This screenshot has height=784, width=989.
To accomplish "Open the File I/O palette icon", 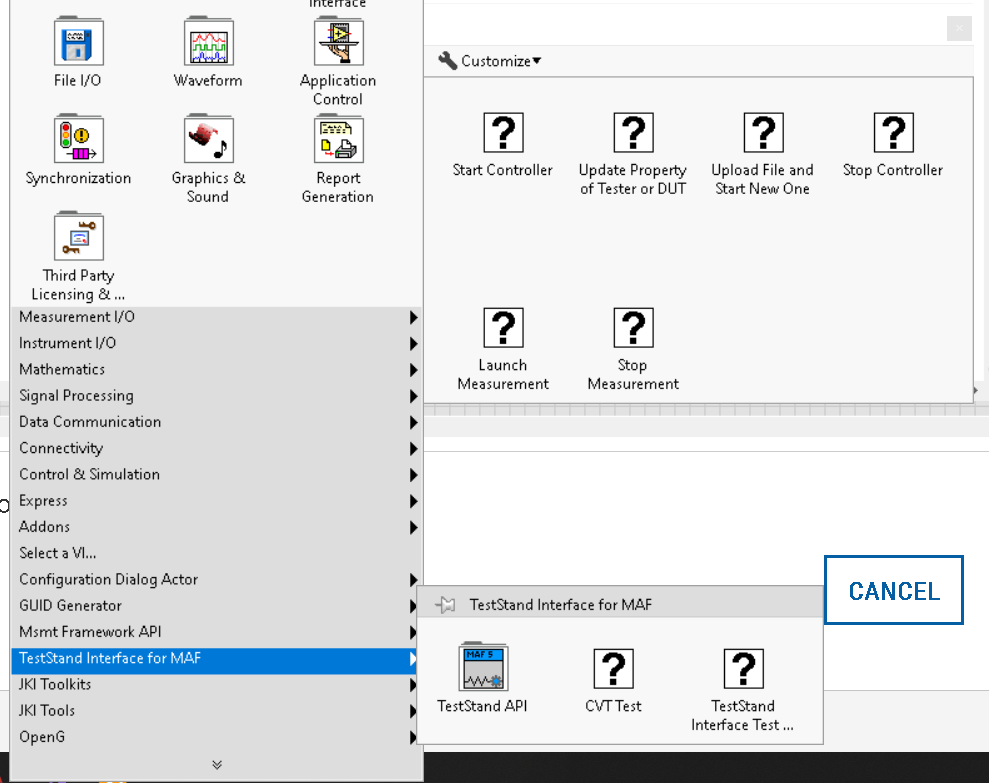I will tap(78, 43).
